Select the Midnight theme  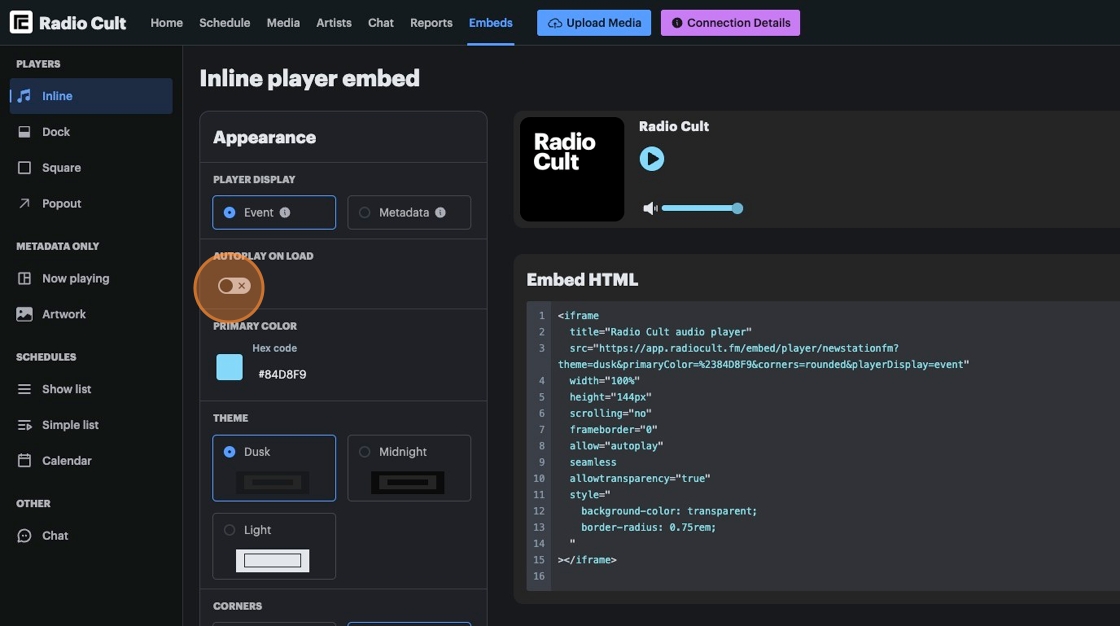coord(409,468)
